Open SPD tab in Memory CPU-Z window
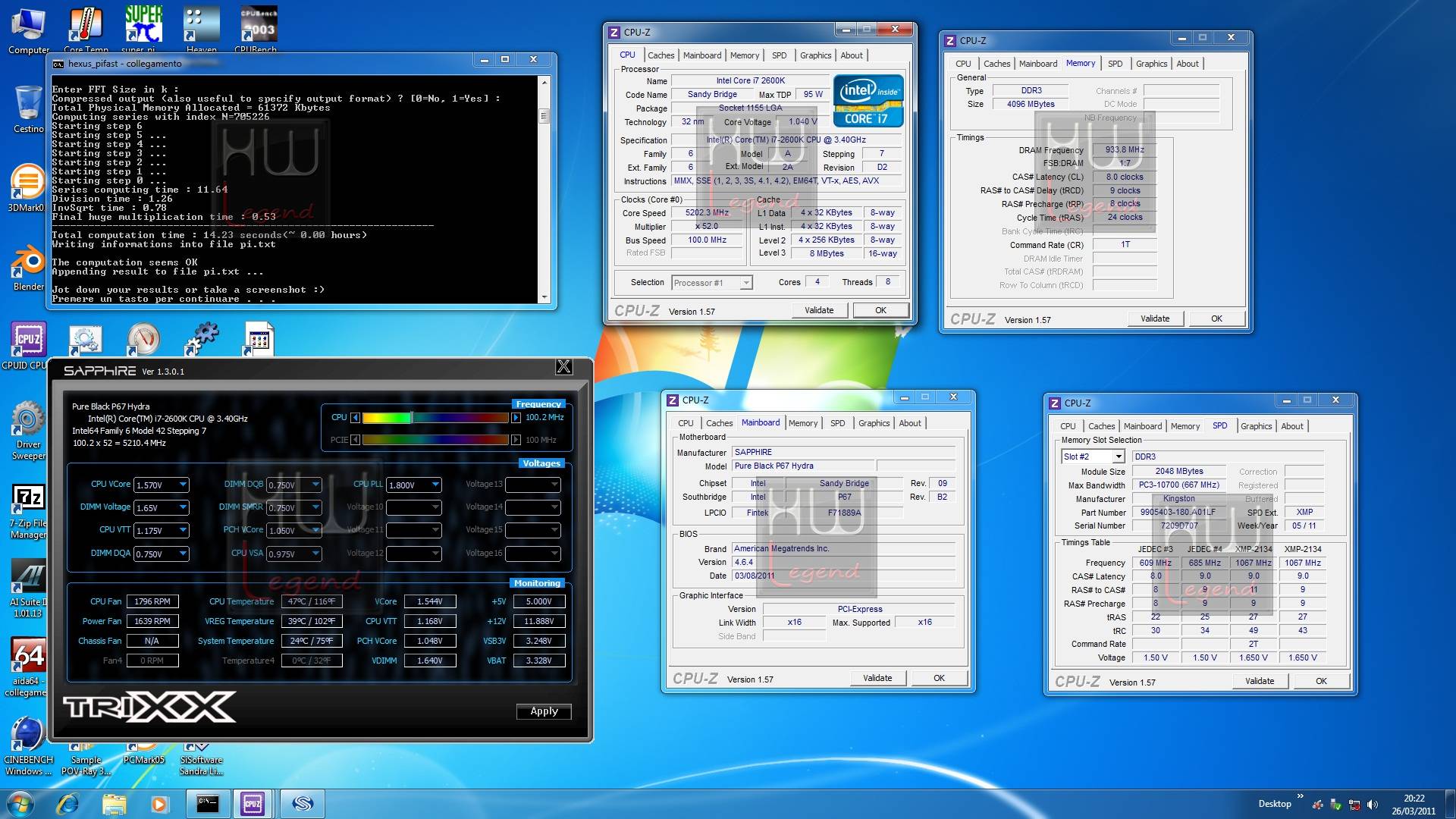This screenshot has width=1456, height=819. pyautogui.click(x=1115, y=64)
